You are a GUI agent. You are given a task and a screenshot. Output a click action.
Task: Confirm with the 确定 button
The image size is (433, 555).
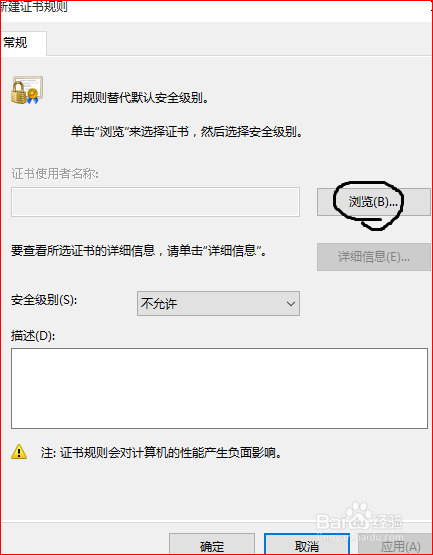(x=212, y=546)
